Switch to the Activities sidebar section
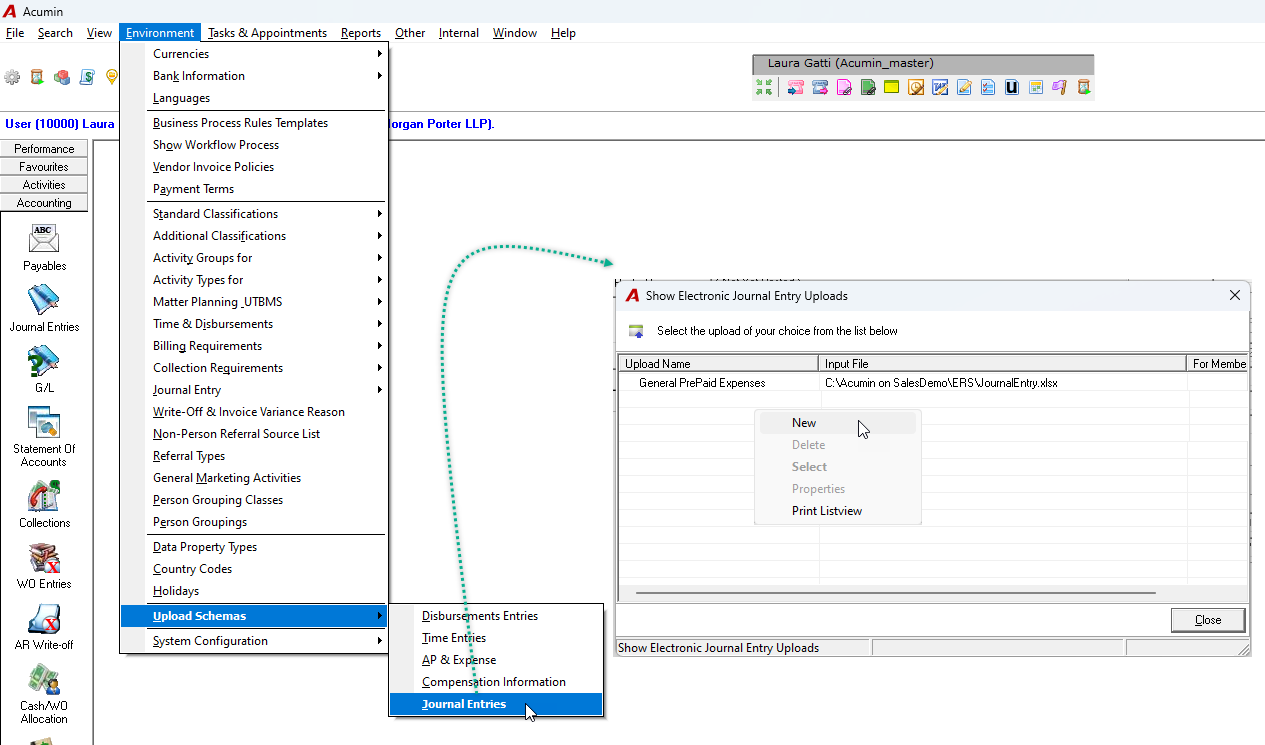Viewport: 1265px width, 745px height. coord(44,185)
